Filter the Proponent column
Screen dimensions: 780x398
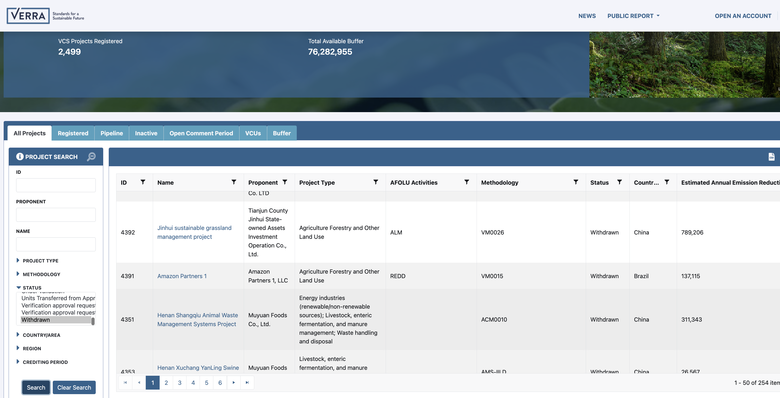coord(285,182)
